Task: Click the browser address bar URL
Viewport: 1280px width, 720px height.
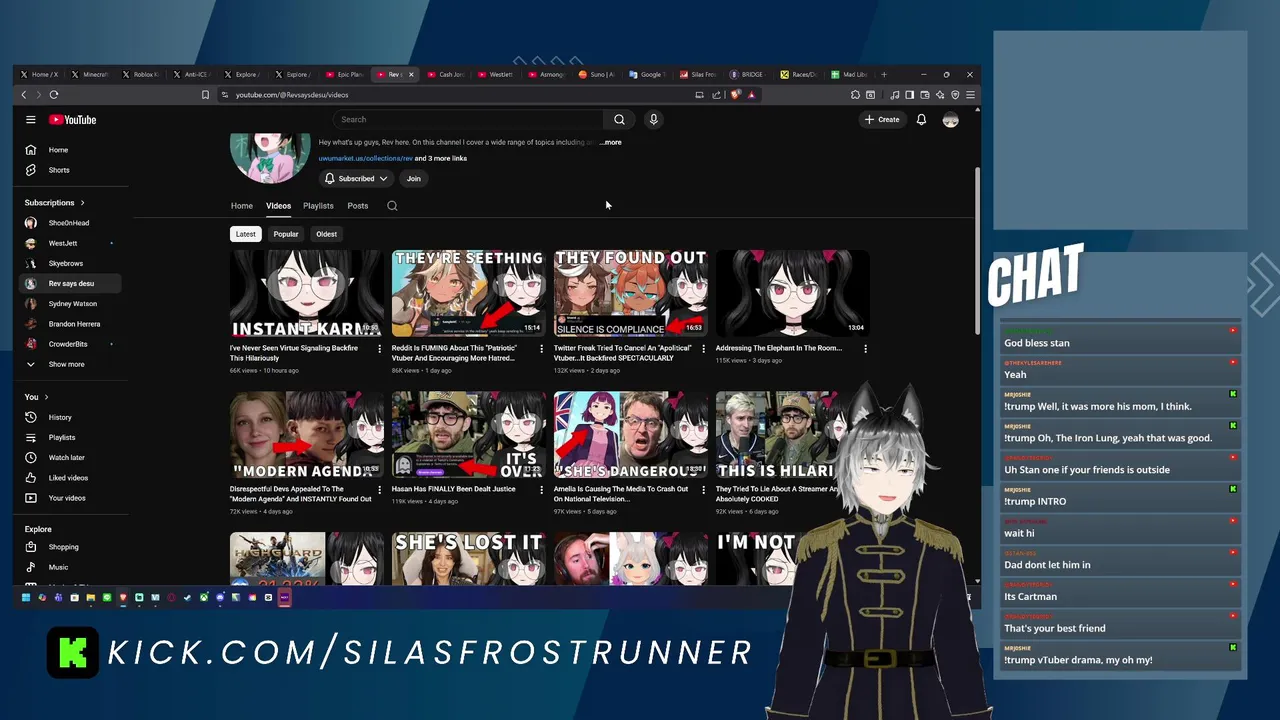Action: pos(292,95)
